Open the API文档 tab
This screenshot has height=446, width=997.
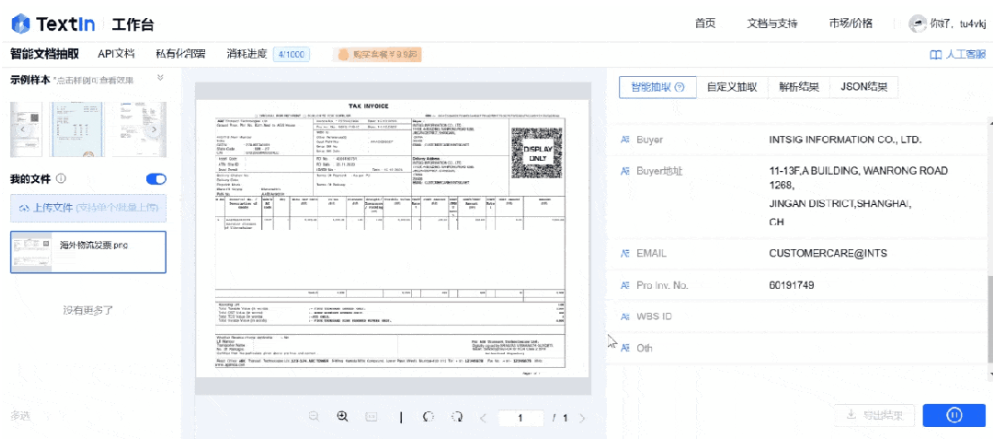[116, 54]
